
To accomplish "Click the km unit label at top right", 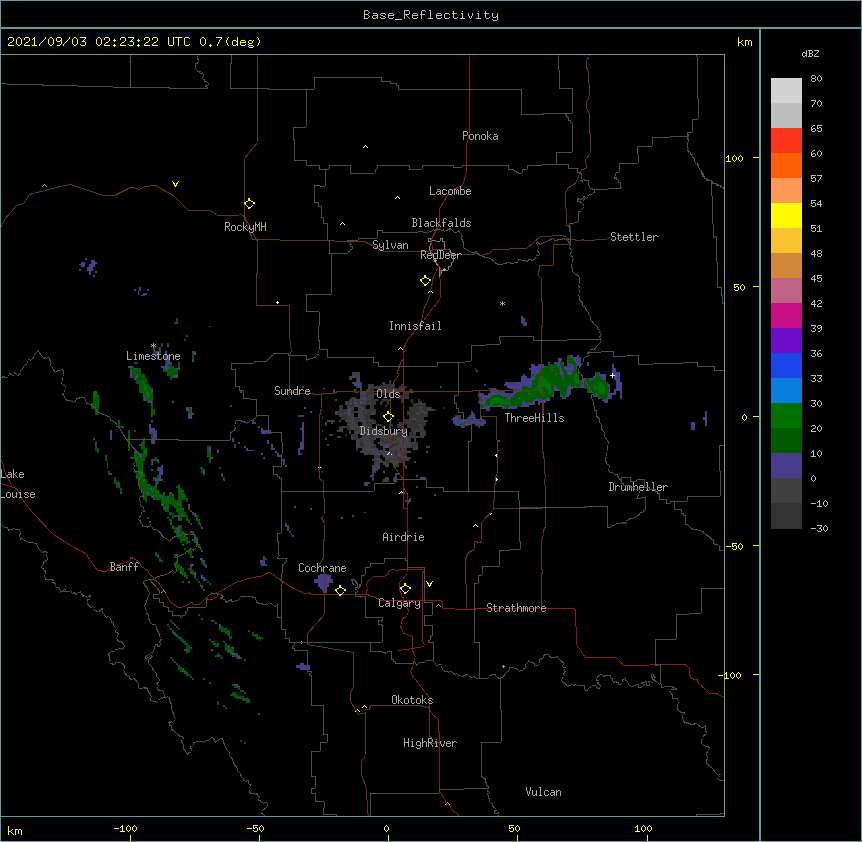I will tap(744, 42).
